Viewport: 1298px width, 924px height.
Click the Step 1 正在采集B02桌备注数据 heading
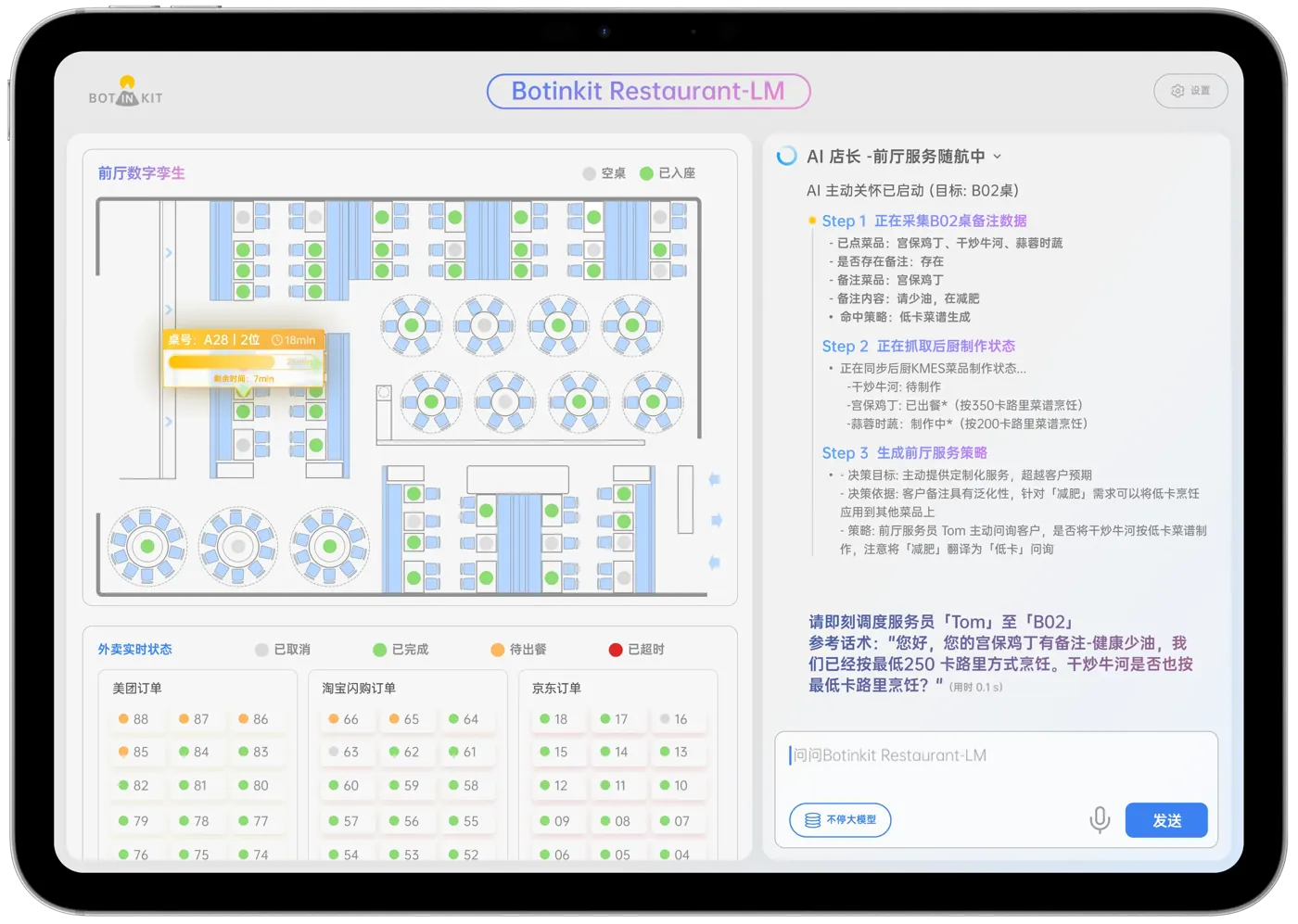[924, 221]
